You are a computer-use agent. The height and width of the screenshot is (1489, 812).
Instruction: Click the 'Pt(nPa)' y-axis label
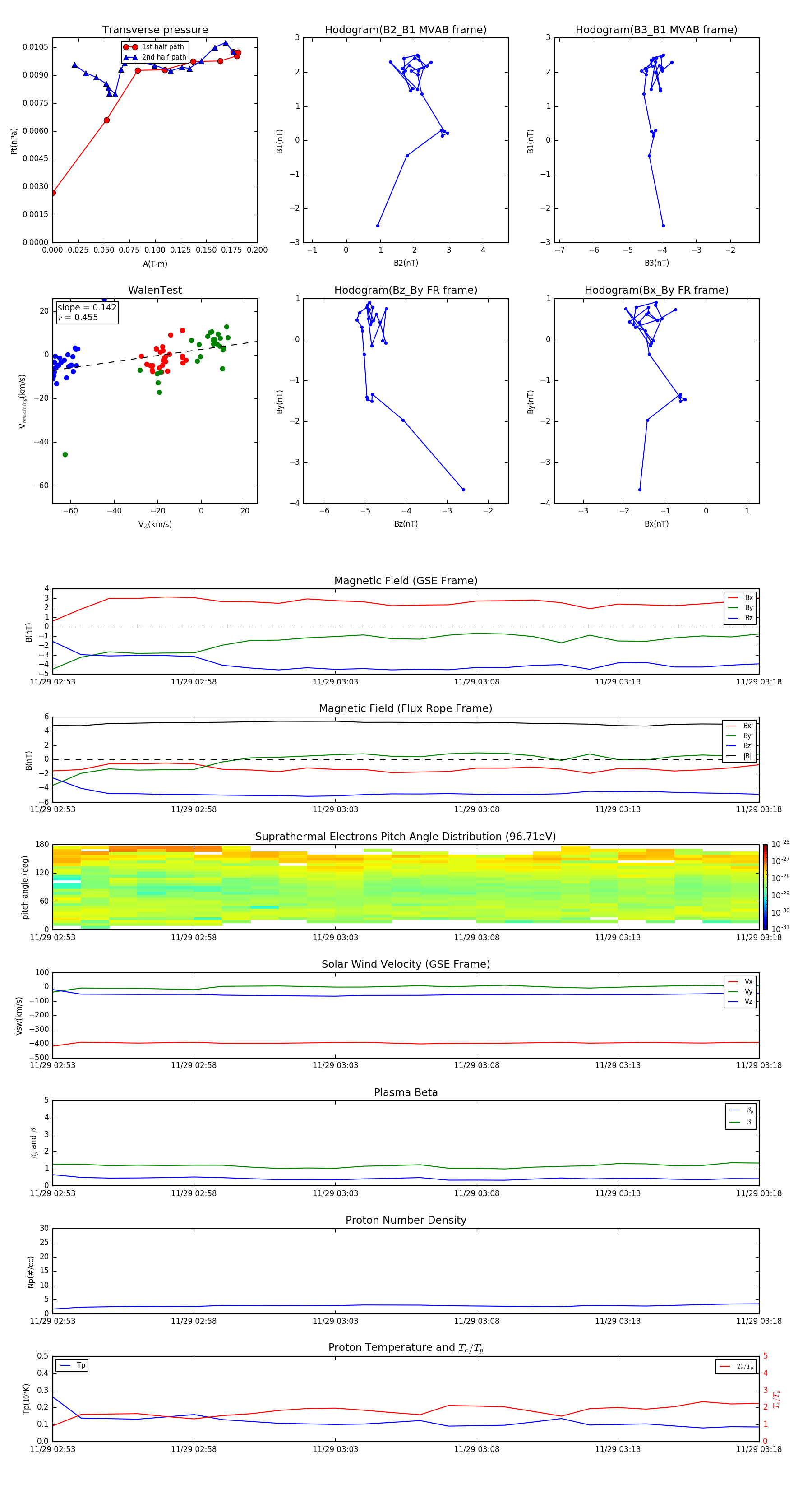click(x=14, y=140)
